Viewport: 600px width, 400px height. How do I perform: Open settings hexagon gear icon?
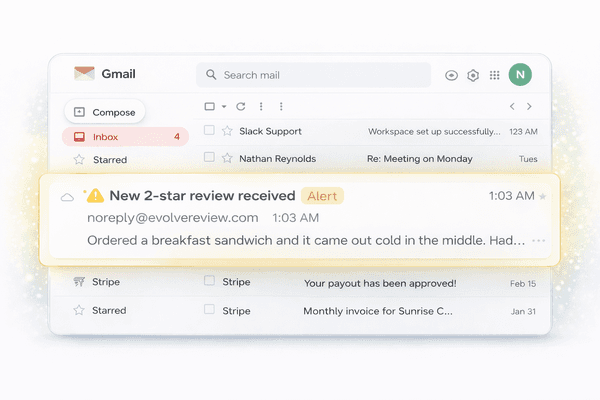click(x=473, y=75)
